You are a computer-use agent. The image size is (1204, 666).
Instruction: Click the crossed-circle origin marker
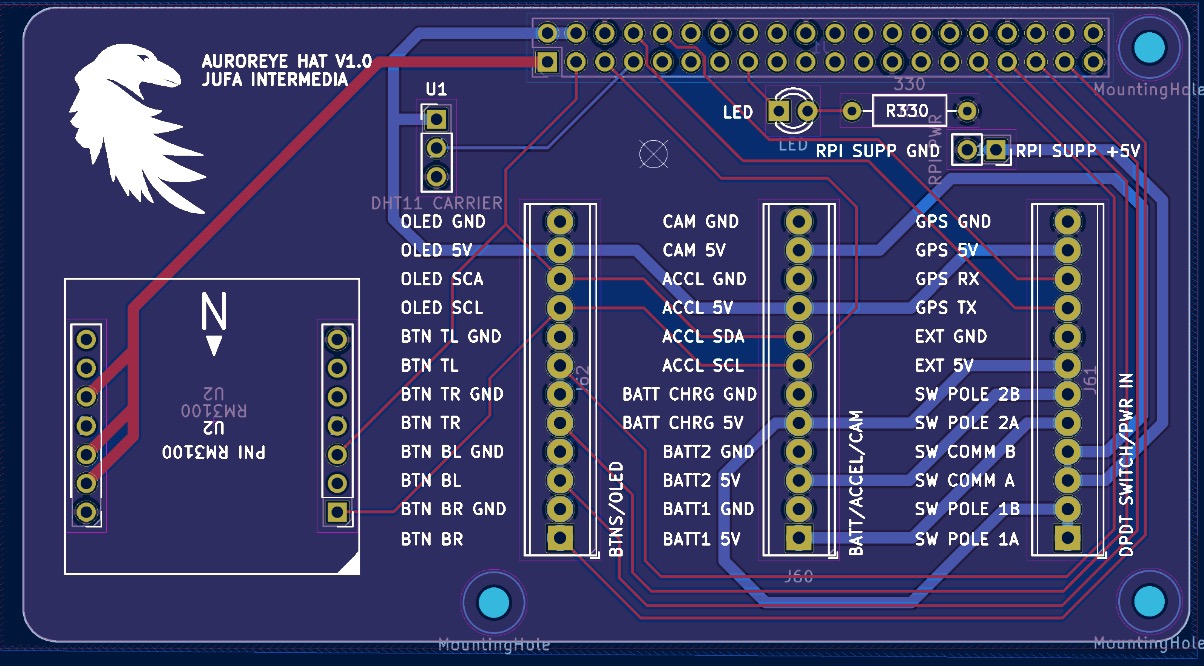[x=652, y=153]
